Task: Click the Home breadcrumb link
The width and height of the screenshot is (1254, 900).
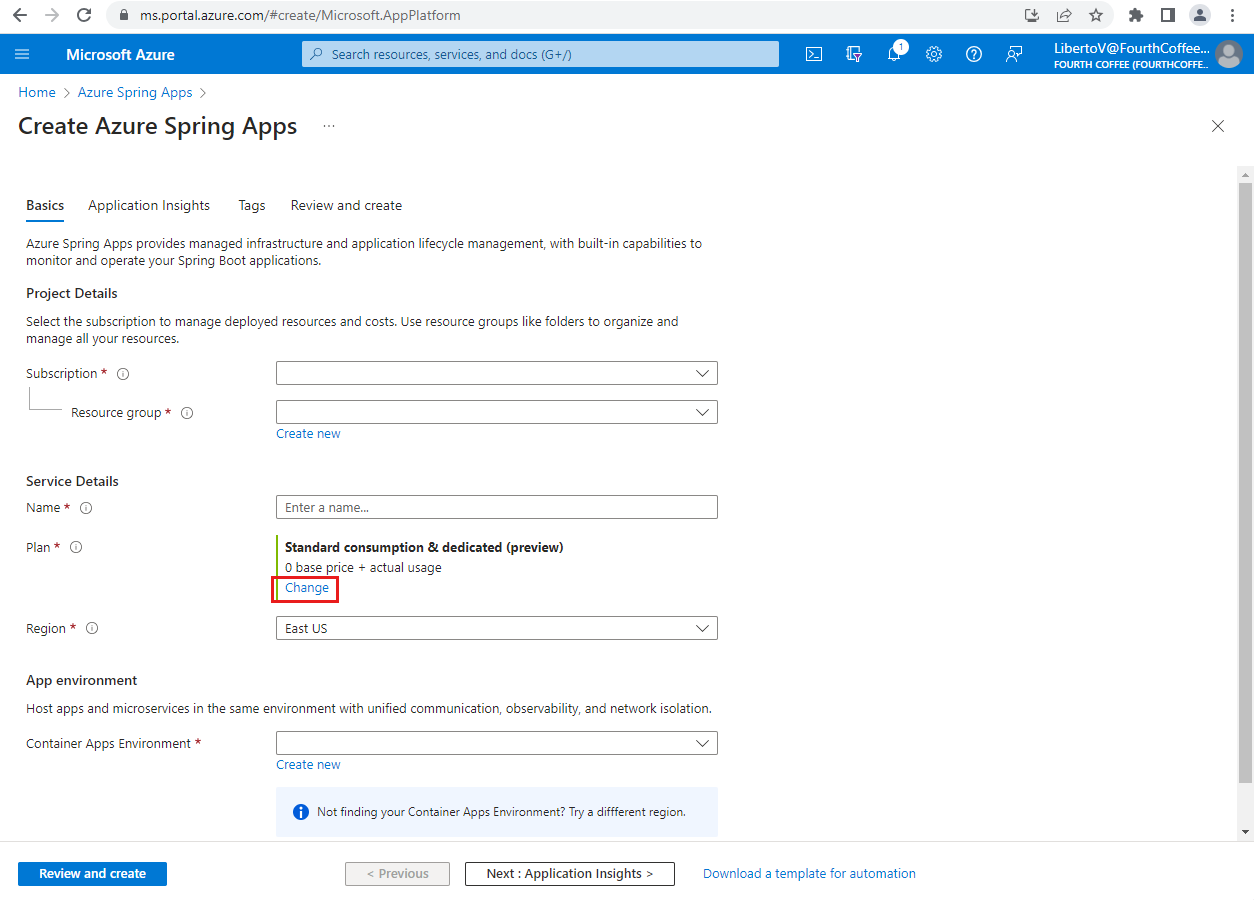Action: pyautogui.click(x=37, y=92)
